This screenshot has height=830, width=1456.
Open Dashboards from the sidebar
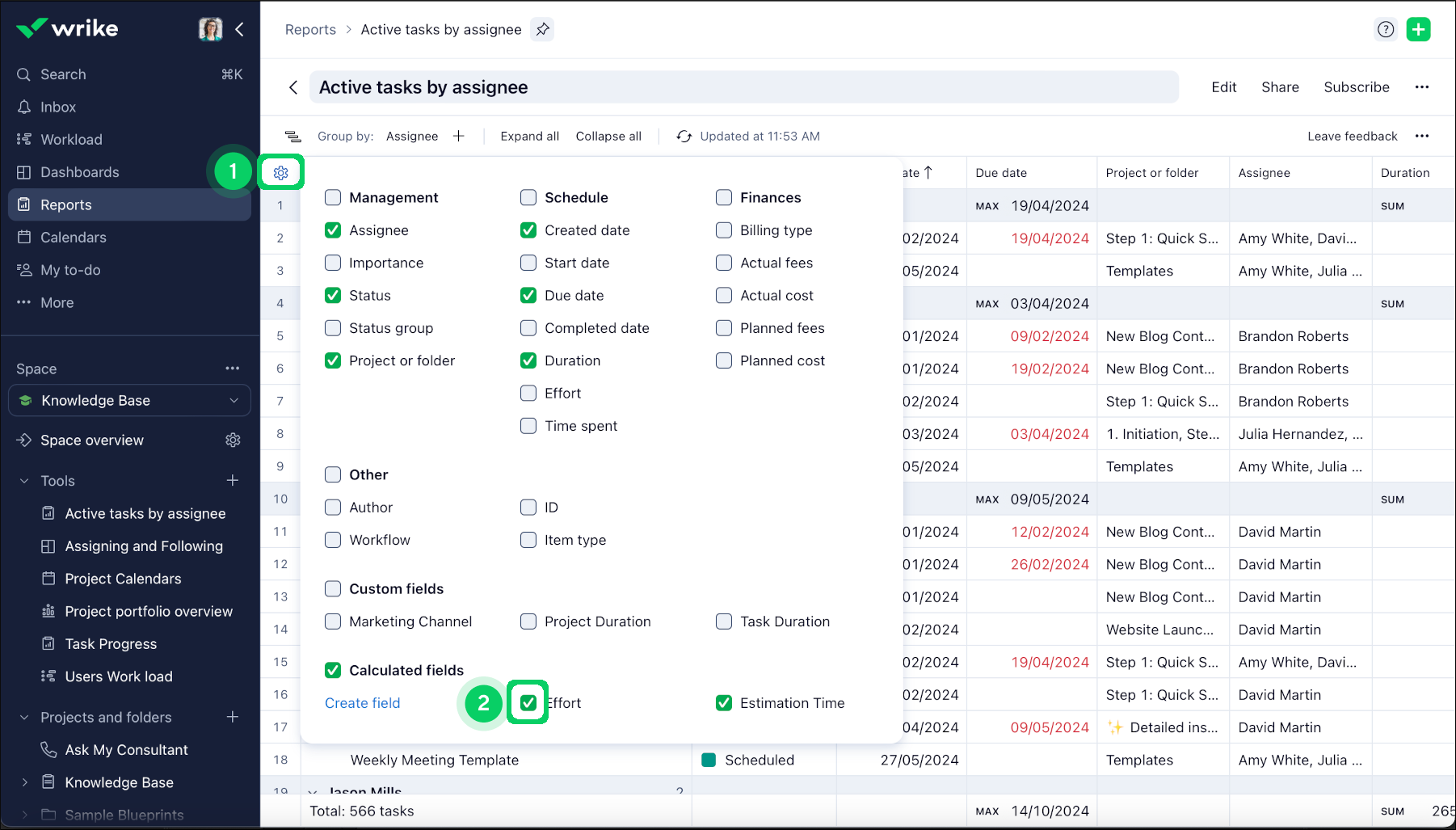79,172
